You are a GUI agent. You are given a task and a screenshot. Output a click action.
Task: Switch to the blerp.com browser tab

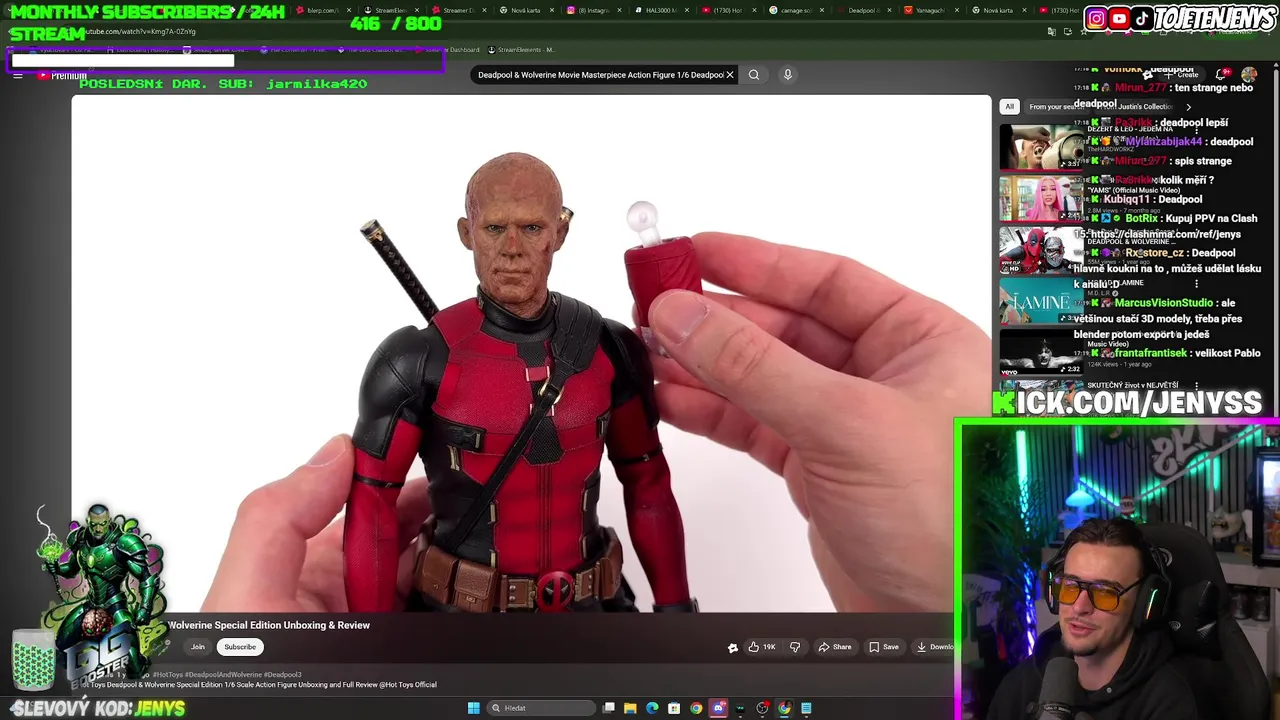(x=322, y=10)
